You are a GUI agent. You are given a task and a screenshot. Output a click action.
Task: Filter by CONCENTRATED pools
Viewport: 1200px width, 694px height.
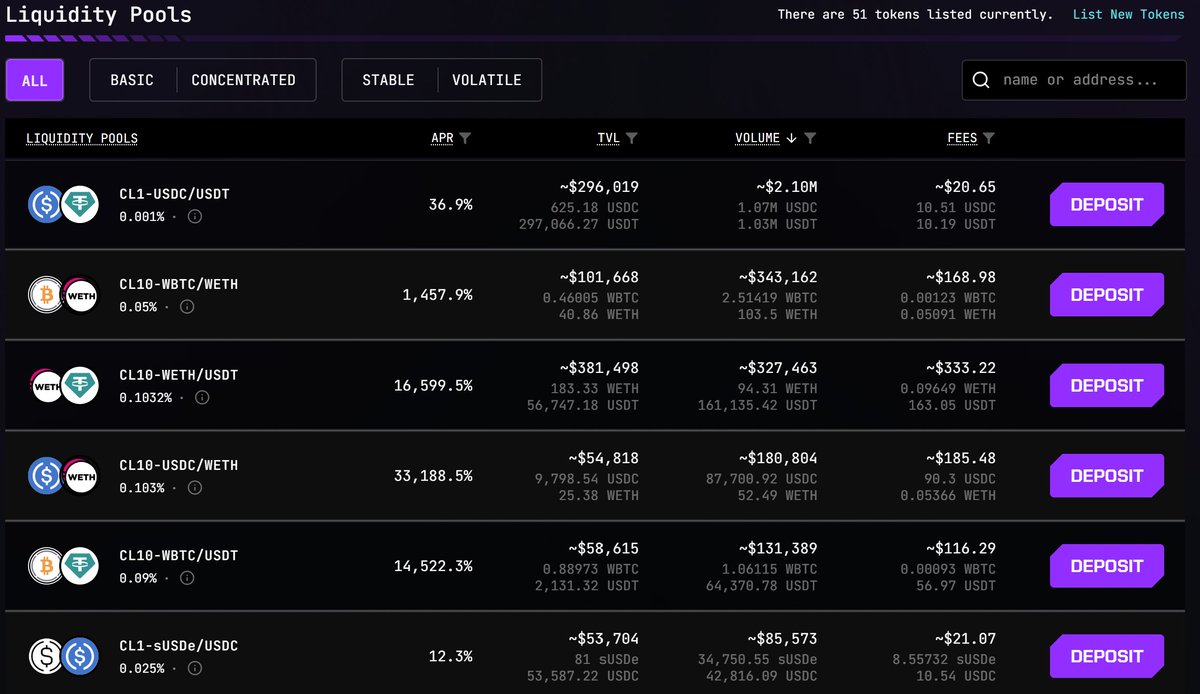244,80
